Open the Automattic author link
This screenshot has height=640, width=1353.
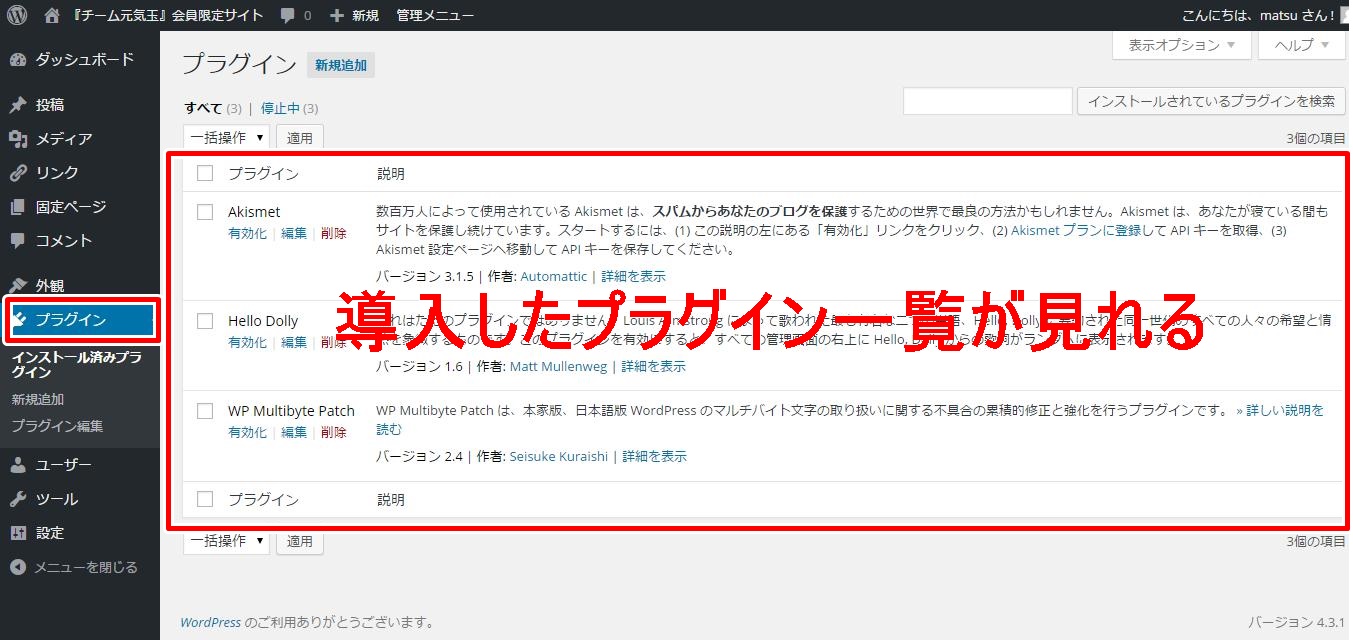(x=554, y=276)
